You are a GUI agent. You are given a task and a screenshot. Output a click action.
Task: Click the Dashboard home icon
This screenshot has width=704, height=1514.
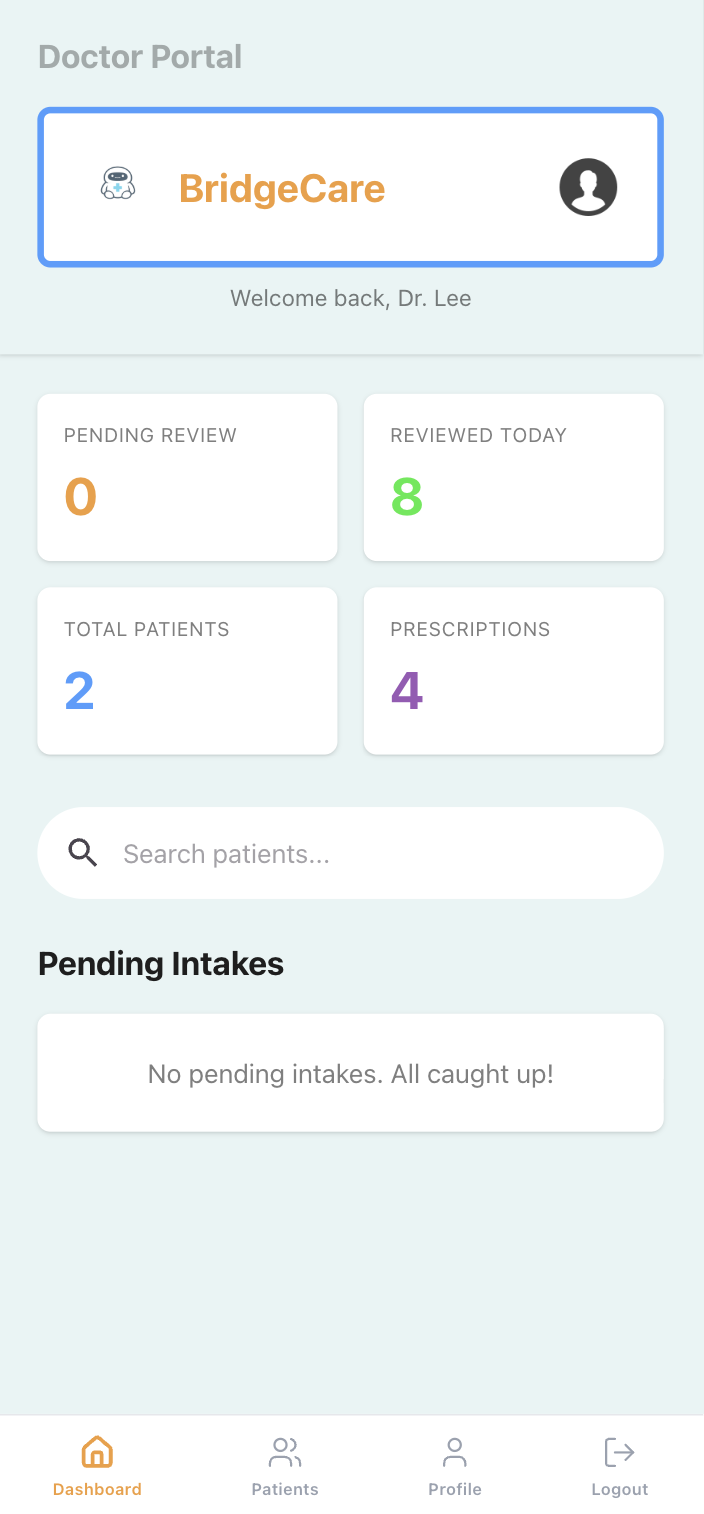97,1451
